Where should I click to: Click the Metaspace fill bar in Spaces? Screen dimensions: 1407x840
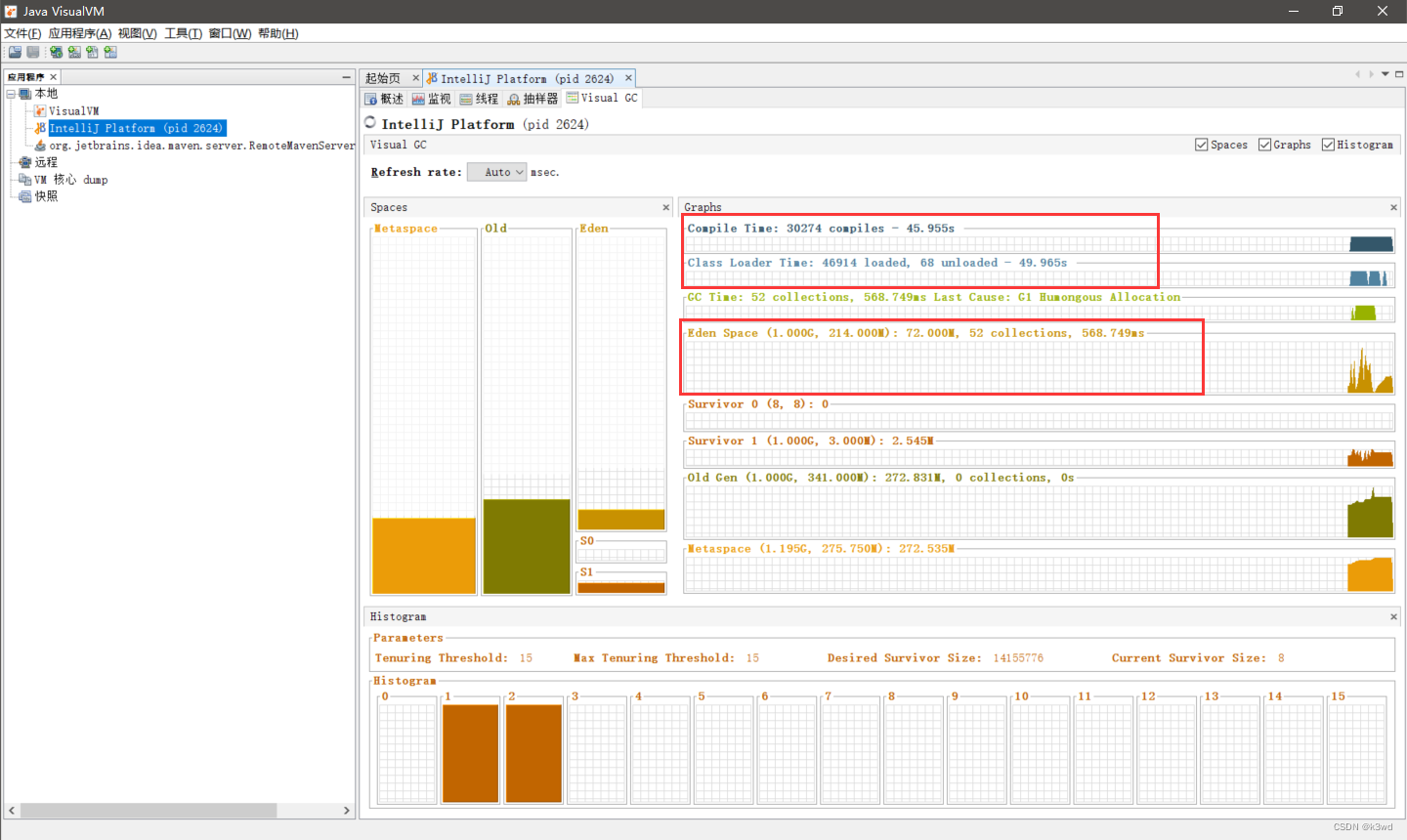pyautogui.click(x=424, y=556)
